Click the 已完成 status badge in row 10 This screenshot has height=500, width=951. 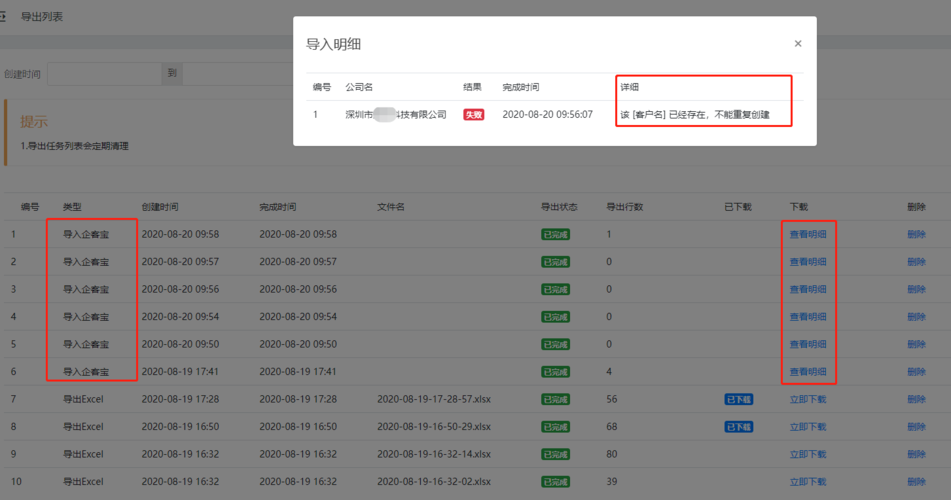pos(555,482)
